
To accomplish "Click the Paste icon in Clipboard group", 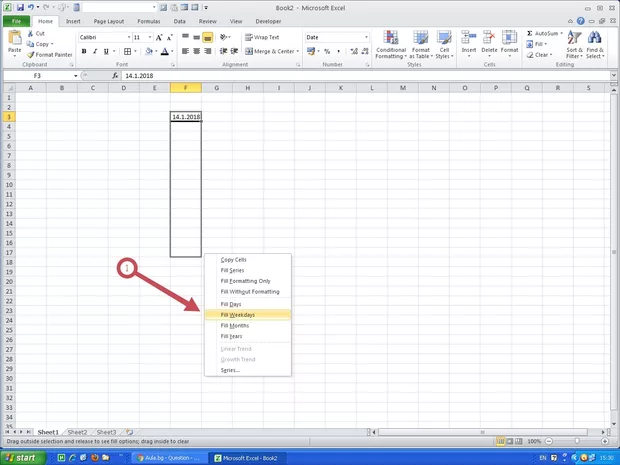I will click(14, 40).
